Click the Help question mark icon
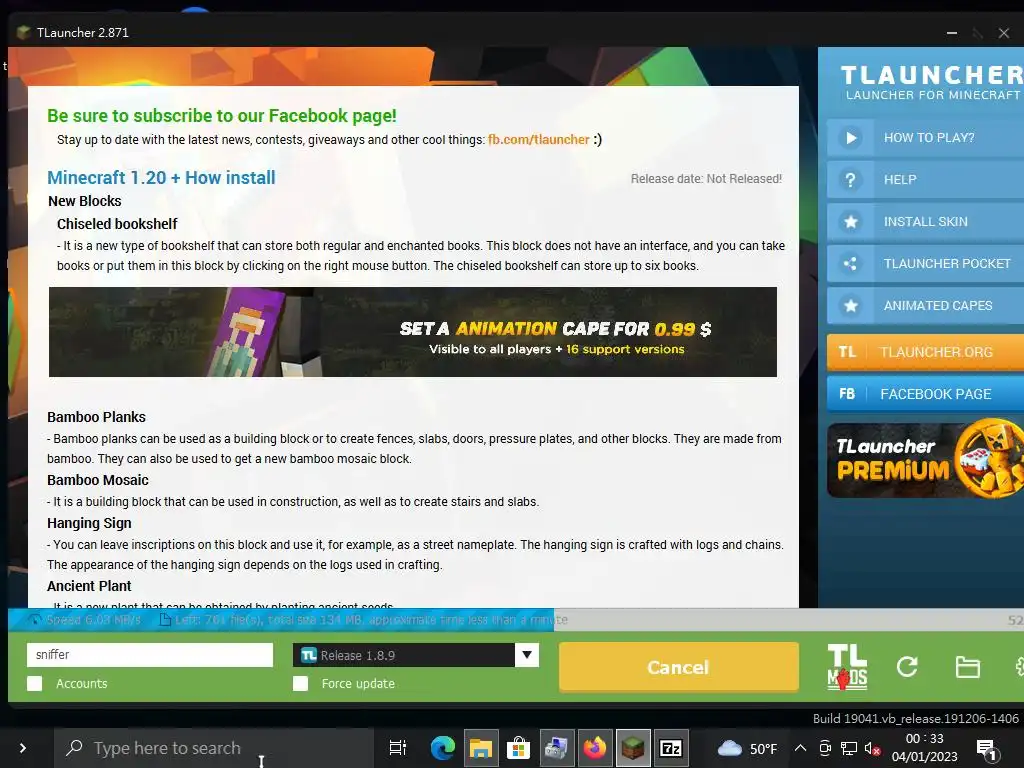This screenshot has height=768, width=1024. coord(850,180)
